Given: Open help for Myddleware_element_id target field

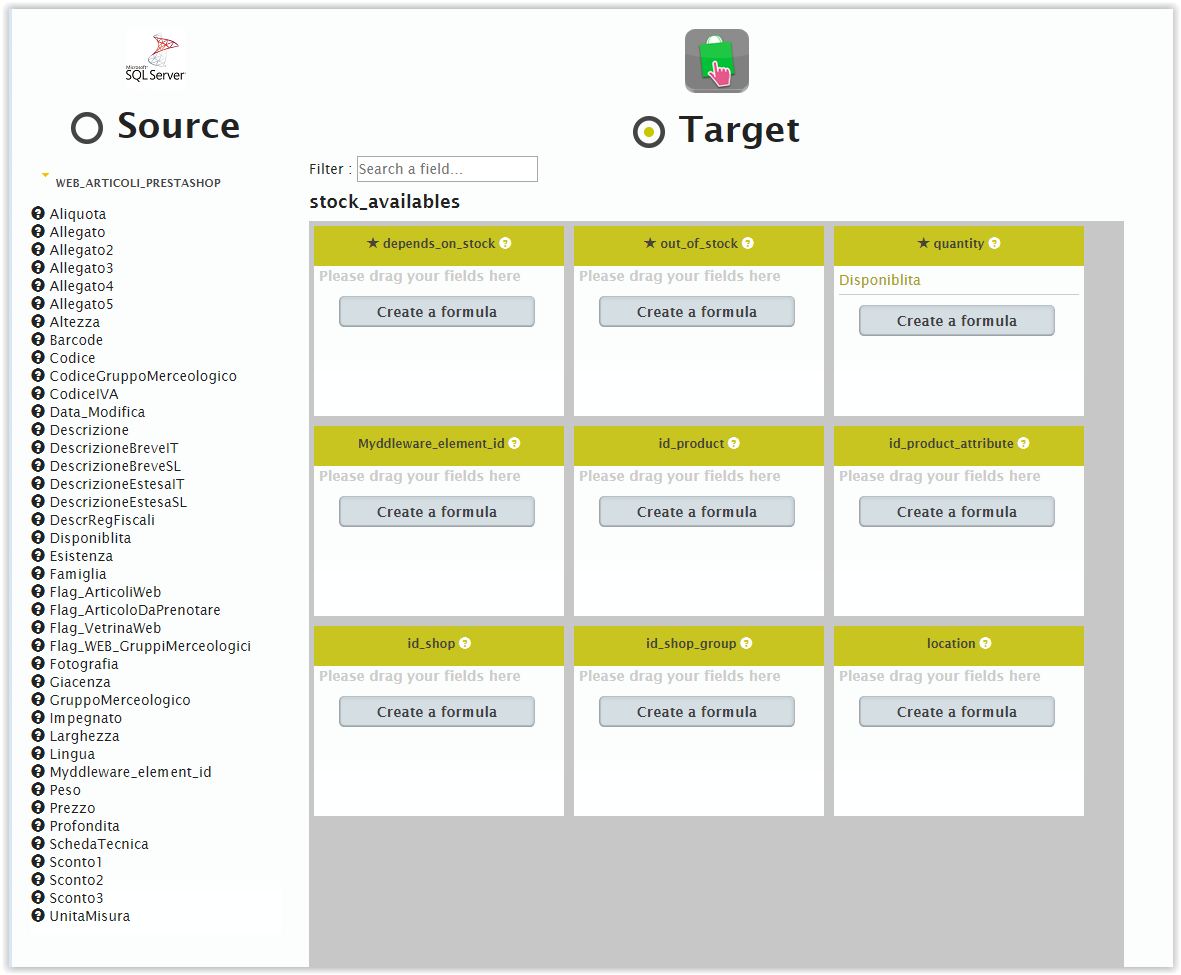Looking at the screenshot, I should click(514, 443).
